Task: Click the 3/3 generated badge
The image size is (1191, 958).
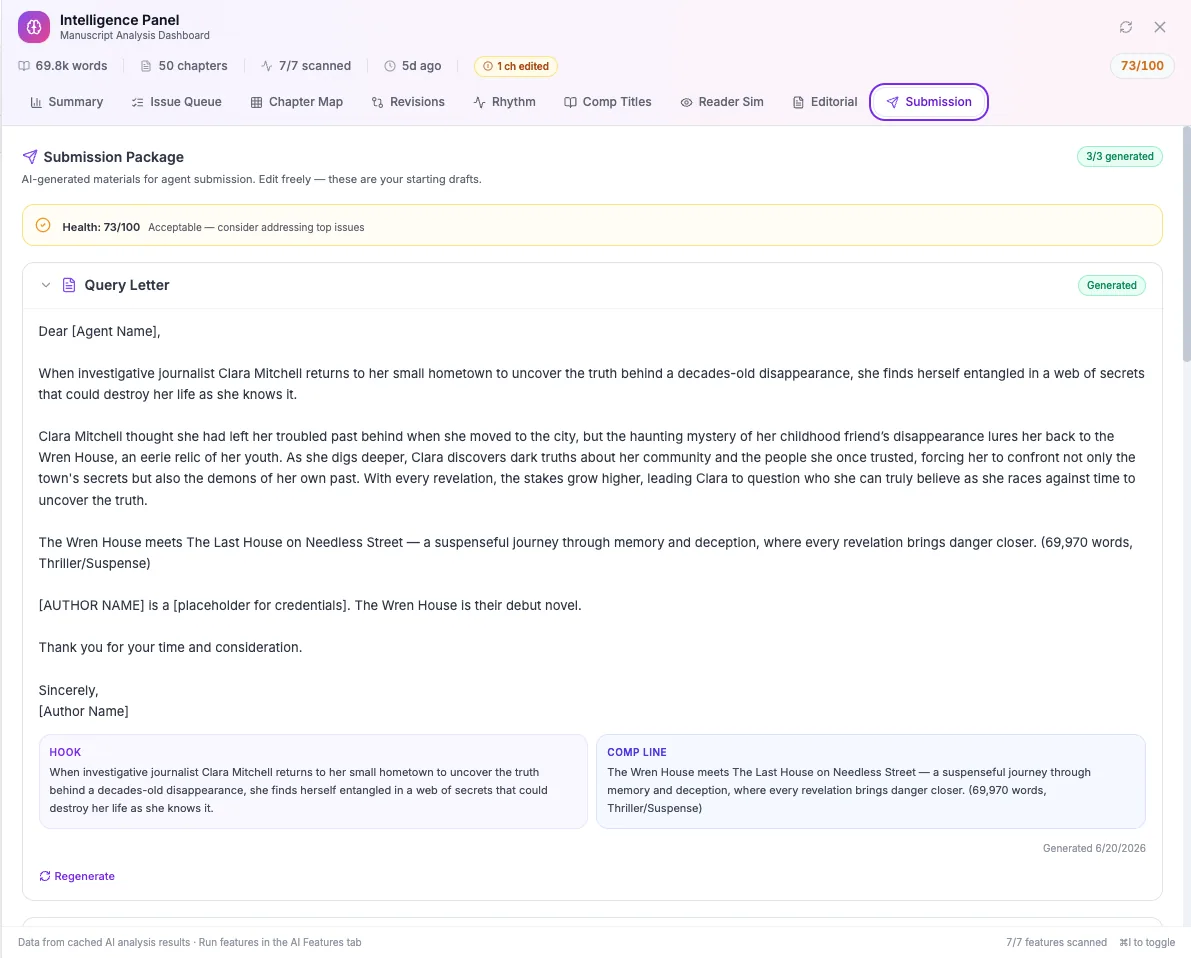Action: [1120, 157]
